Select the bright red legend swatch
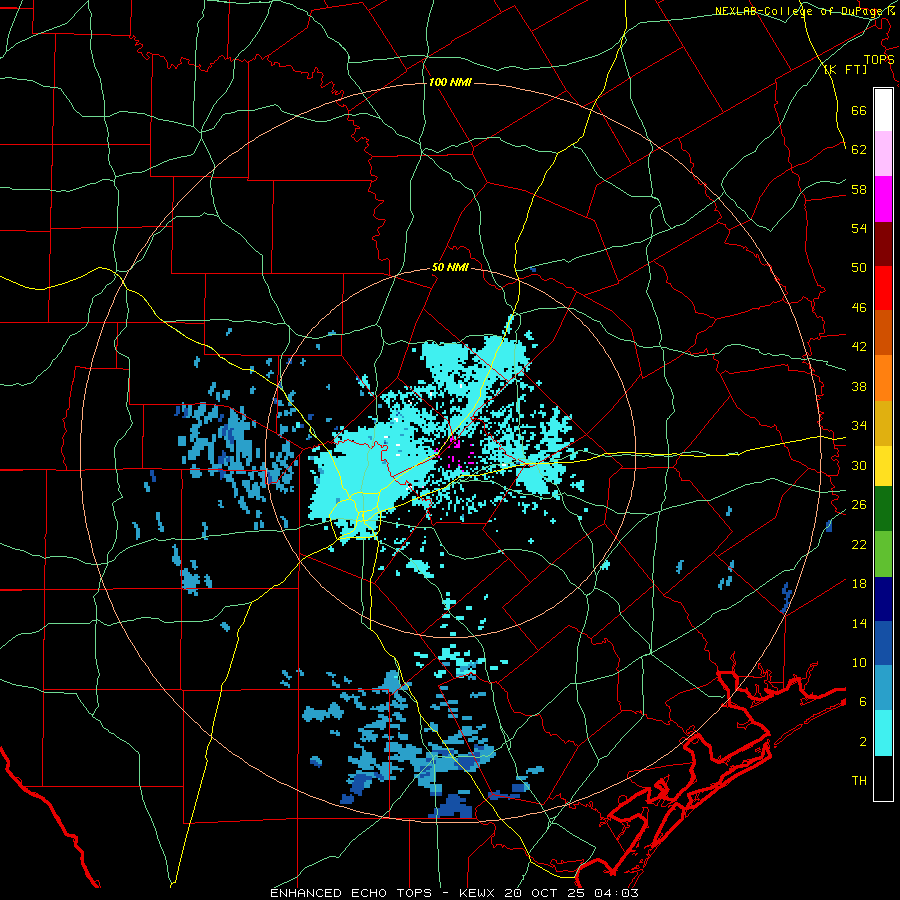 point(883,288)
